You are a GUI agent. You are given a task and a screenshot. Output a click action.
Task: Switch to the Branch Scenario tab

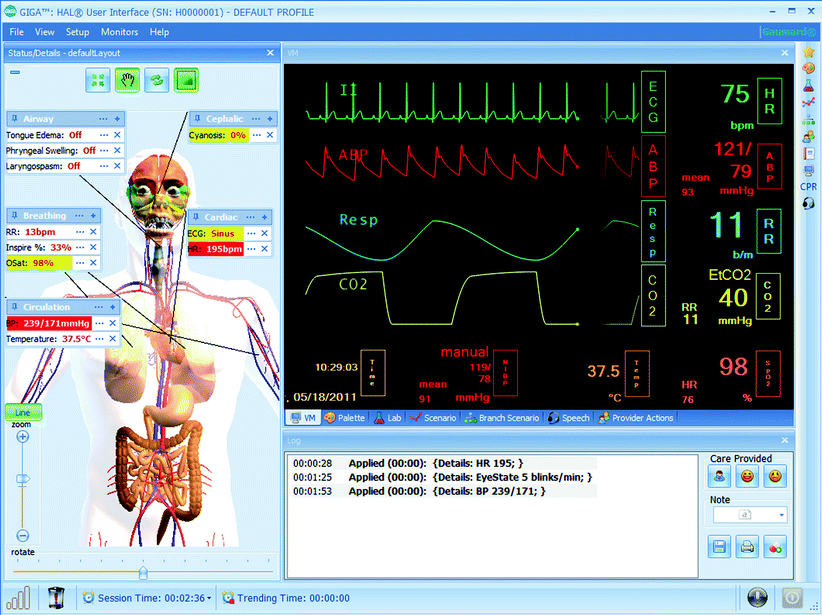click(503, 418)
